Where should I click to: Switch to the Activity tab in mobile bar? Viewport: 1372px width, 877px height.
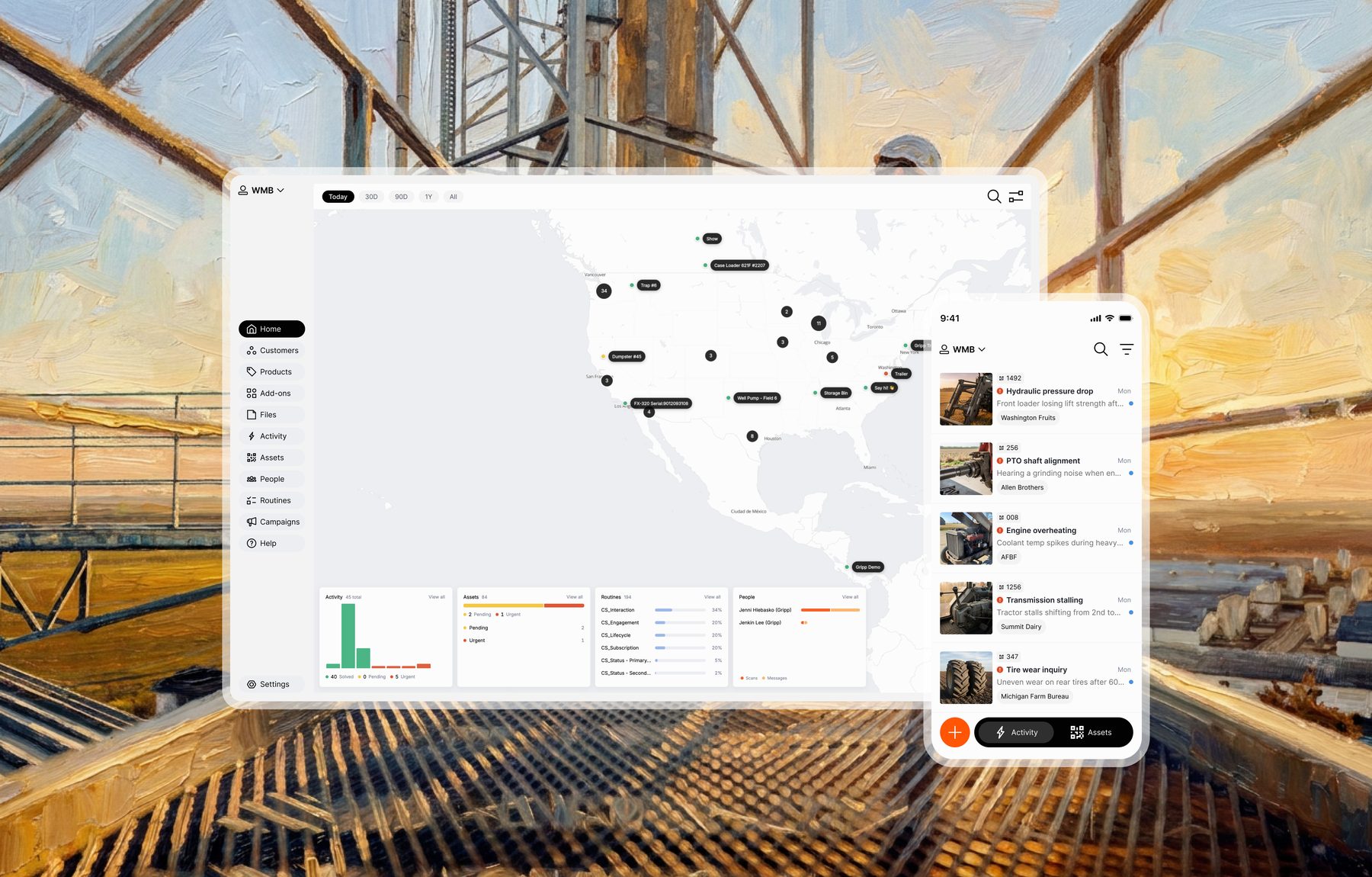coord(1016,732)
